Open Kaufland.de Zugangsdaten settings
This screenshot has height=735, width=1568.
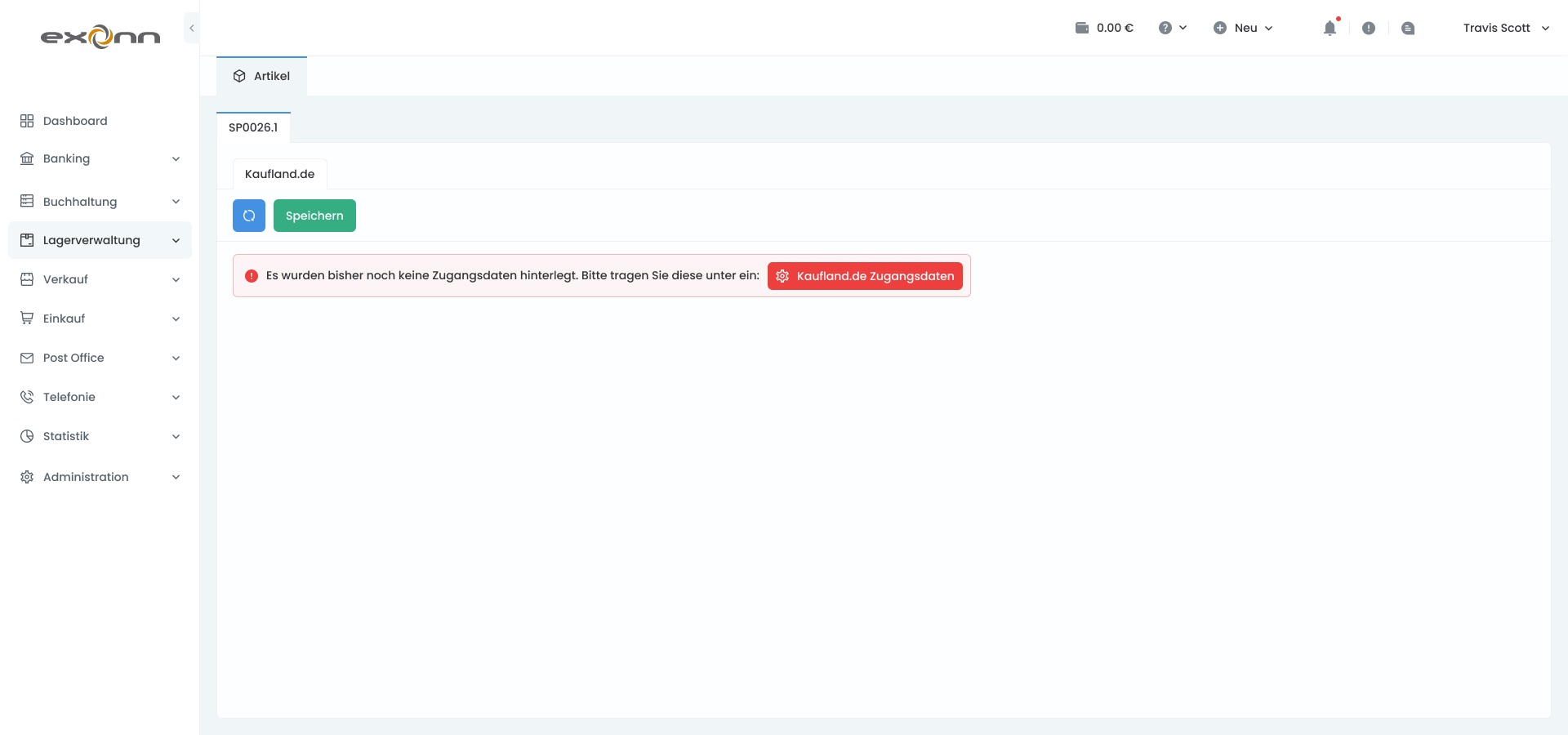tap(865, 276)
